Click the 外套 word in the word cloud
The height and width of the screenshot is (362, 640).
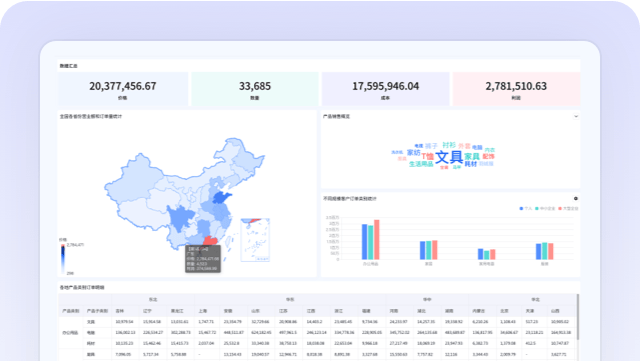(x=464, y=146)
